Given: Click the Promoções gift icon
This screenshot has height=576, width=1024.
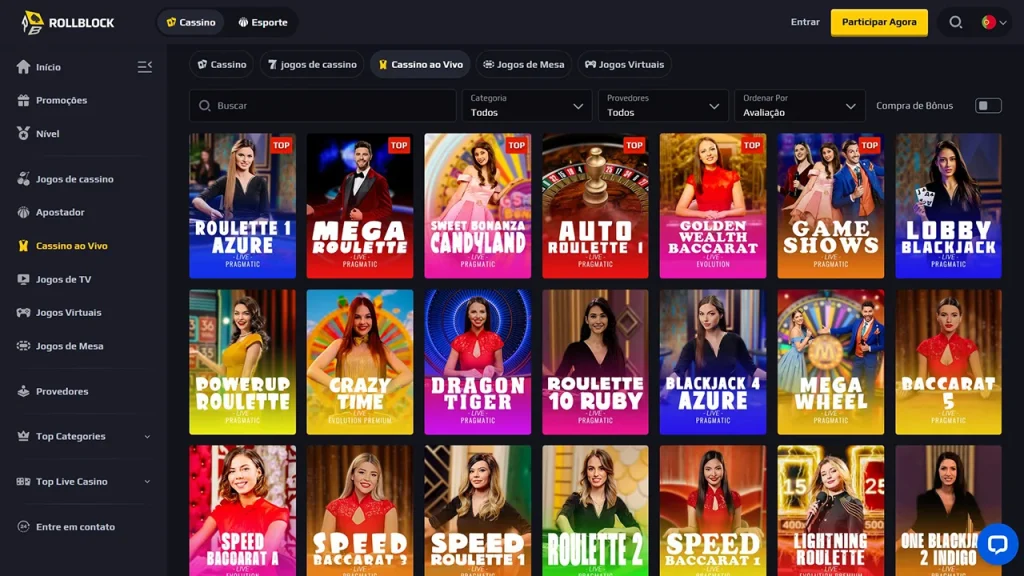Looking at the screenshot, I should [24, 100].
